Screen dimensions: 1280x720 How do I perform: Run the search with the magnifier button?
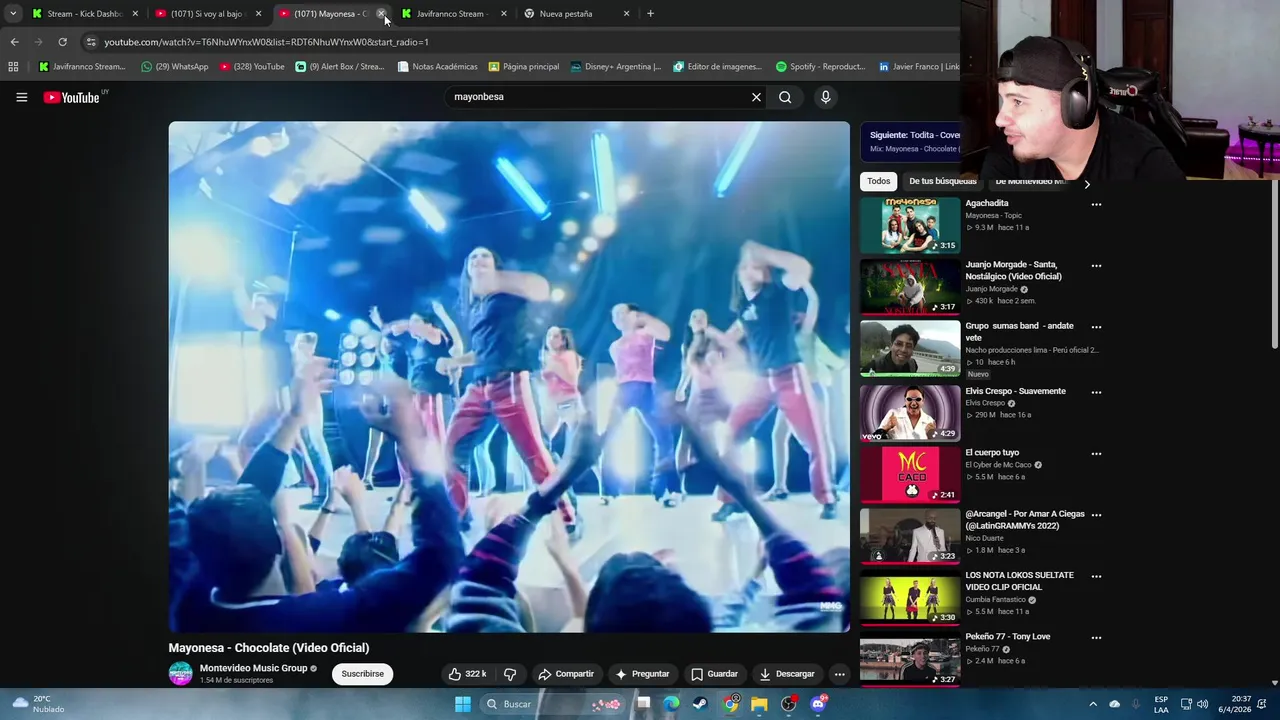pos(785,97)
